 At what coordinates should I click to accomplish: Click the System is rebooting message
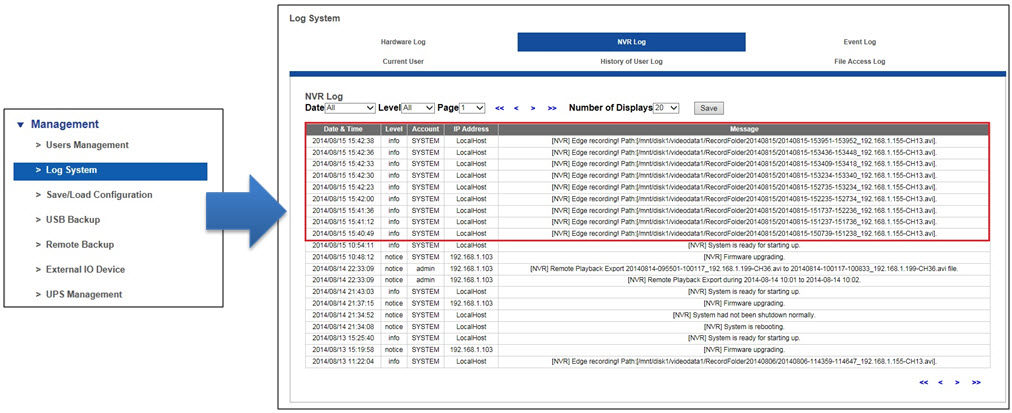click(744, 327)
